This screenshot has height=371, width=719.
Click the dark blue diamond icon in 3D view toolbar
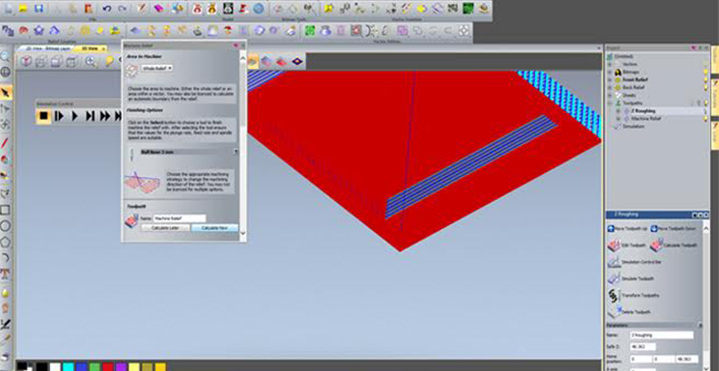click(x=298, y=61)
